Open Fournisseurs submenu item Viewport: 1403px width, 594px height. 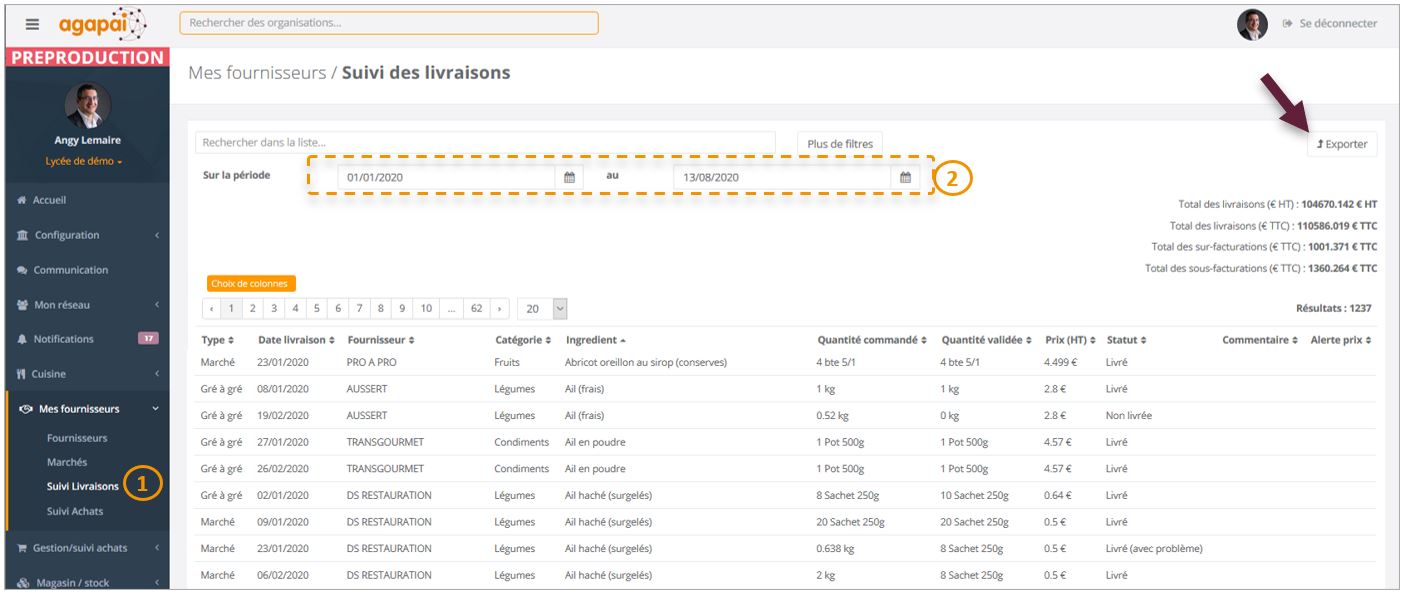pos(77,438)
